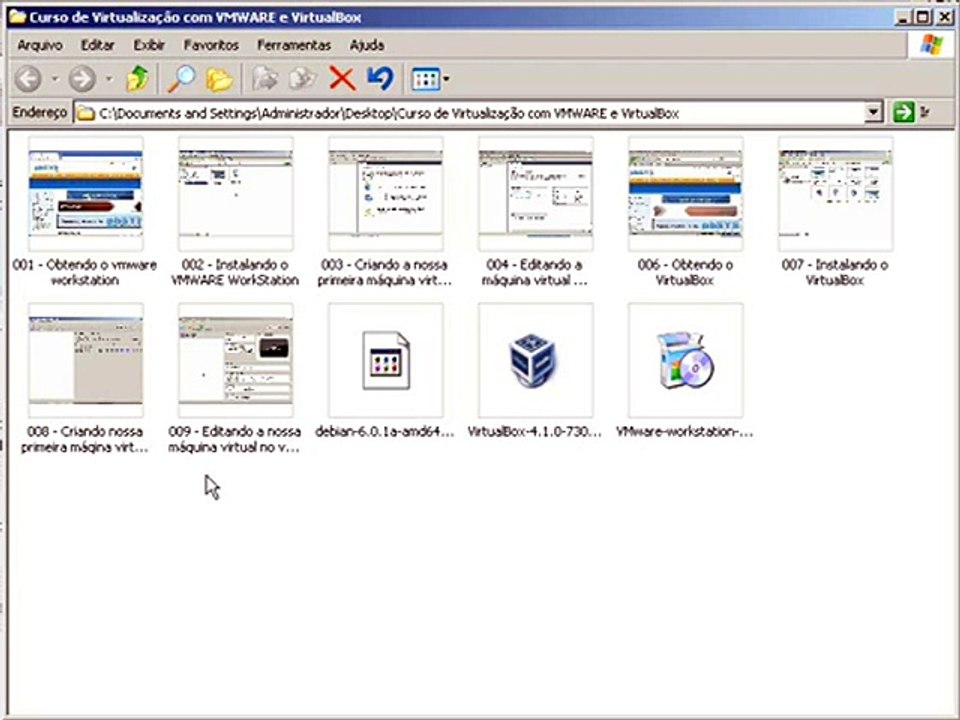Open the Ajuda menu
Image resolution: width=960 pixels, height=720 pixels.
coord(367,45)
